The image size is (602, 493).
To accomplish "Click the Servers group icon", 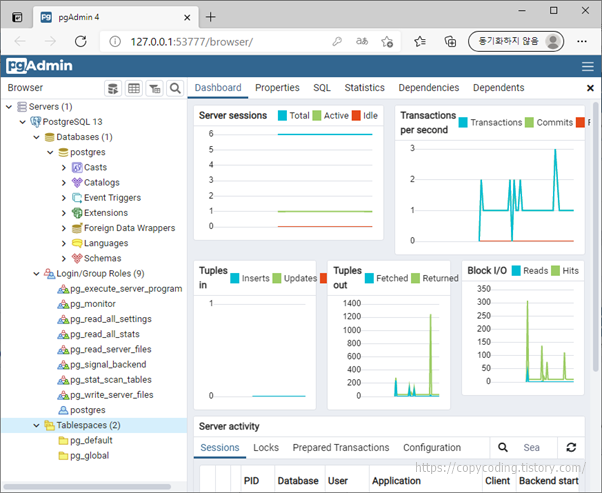I will pyautogui.click(x=22, y=106).
